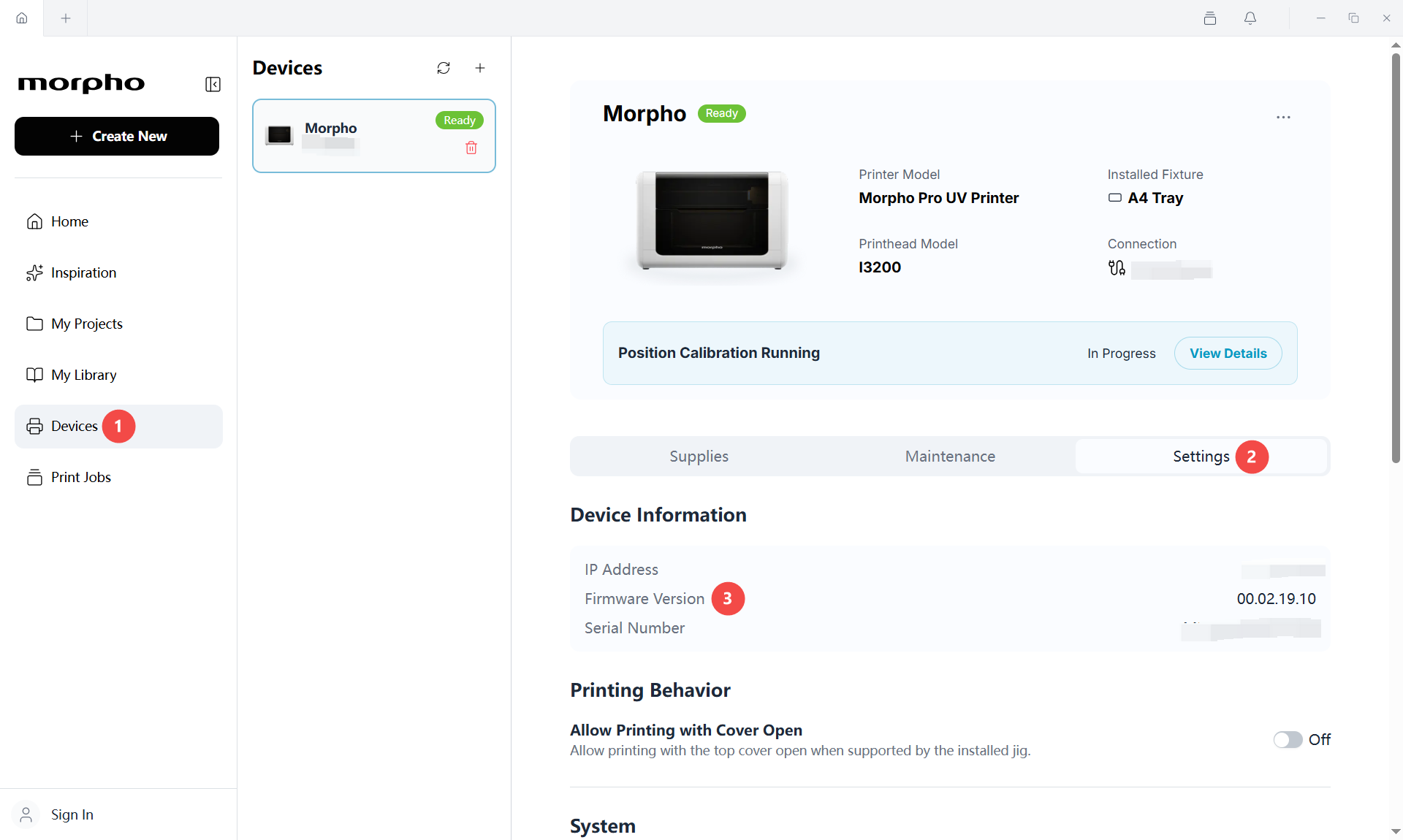The height and width of the screenshot is (840, 1403).
Task: View Details of position calibration
Action: [1228, 354]
